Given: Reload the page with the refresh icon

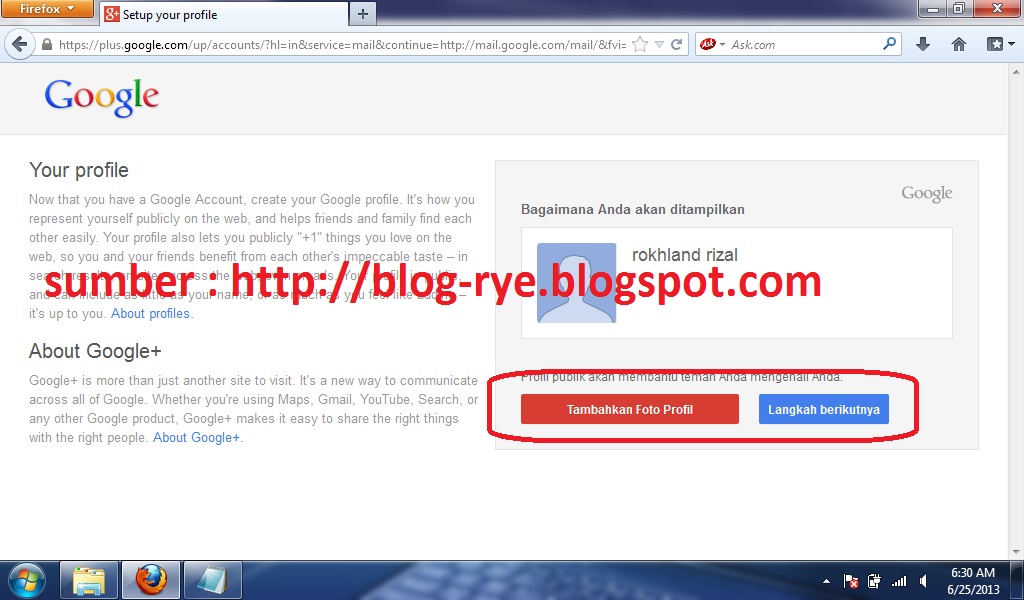Looking at the screenshot, I should click(x=677, y=44).
